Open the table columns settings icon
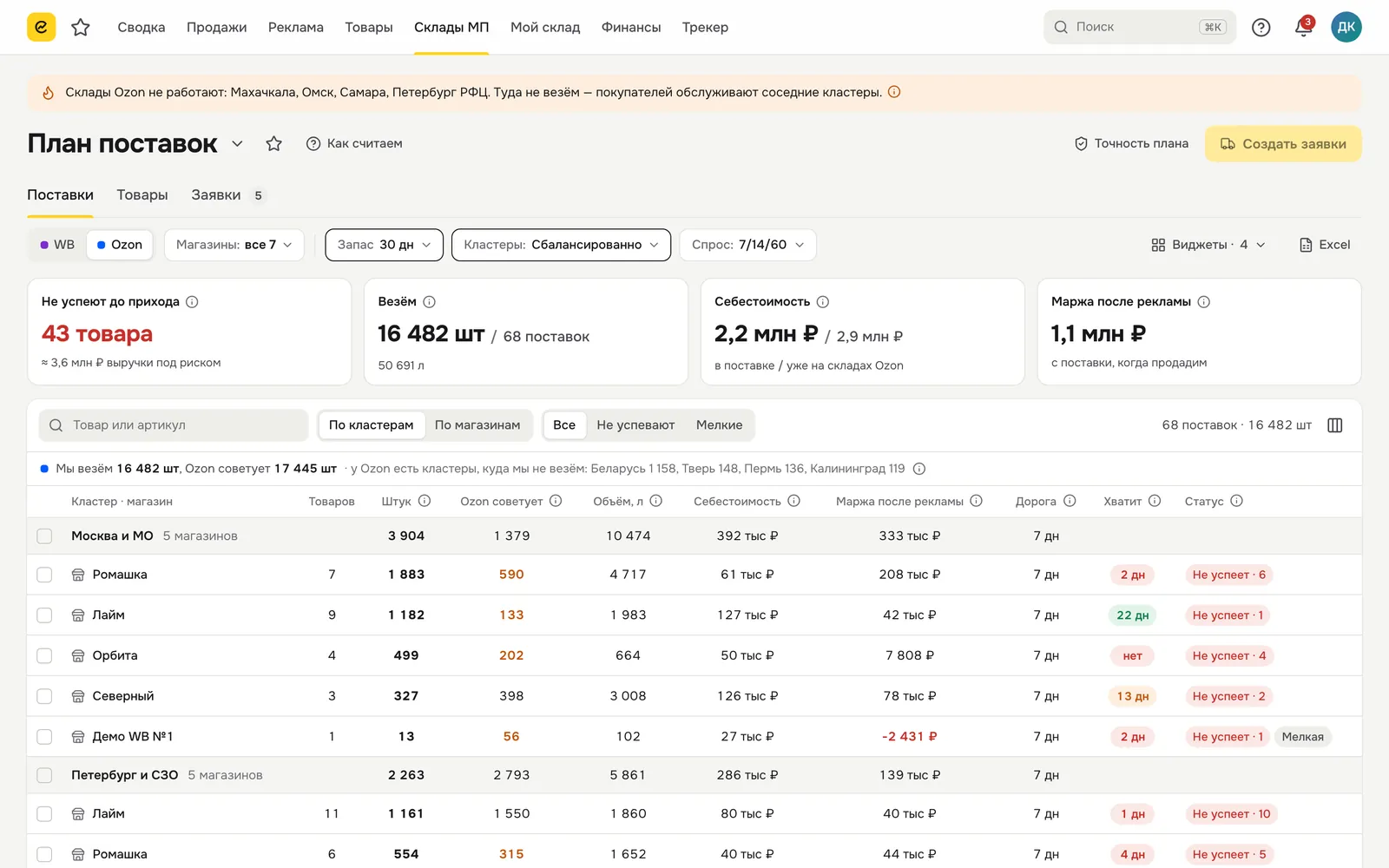The image size is (1389, 868). click(1335, 425)
